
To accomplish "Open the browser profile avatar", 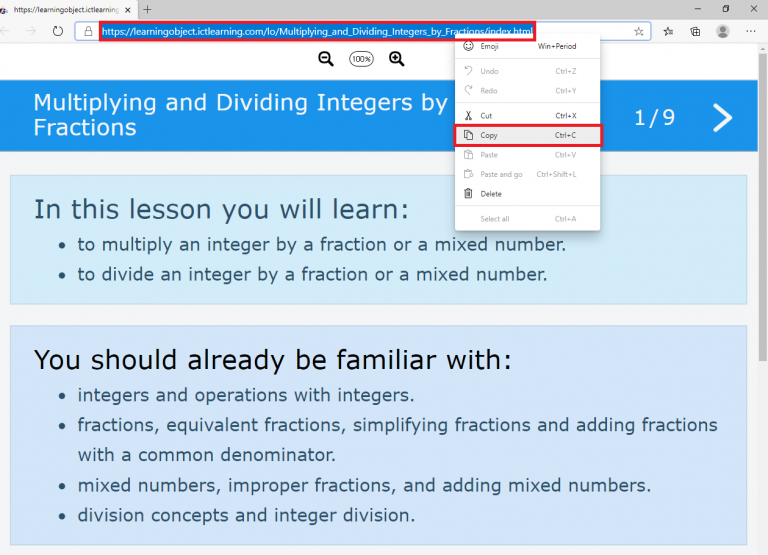I will click(722, 31).
